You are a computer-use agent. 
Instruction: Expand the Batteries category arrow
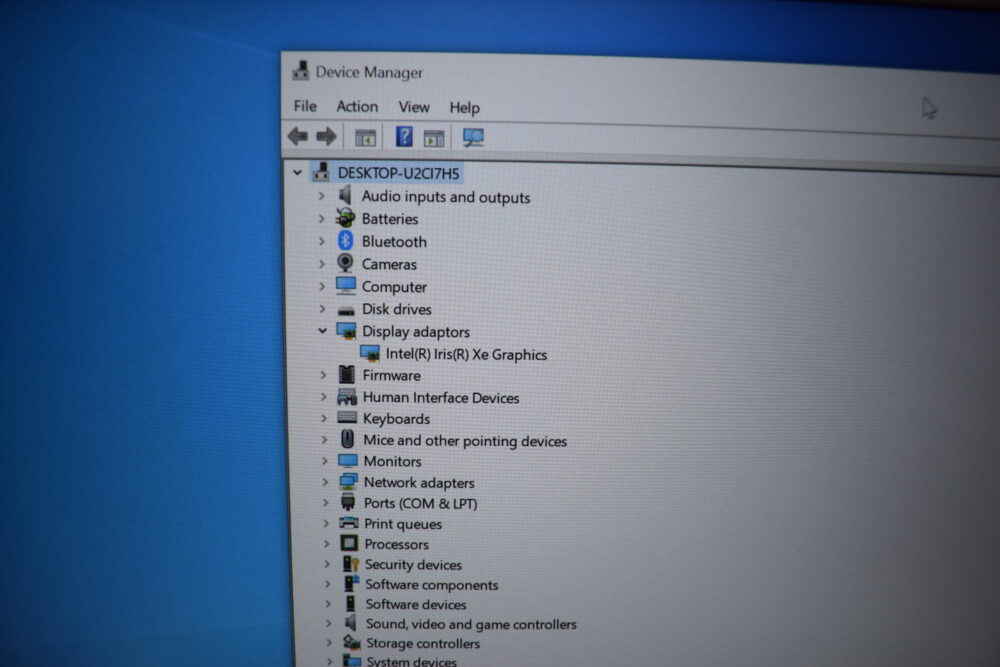coord(321,219)
